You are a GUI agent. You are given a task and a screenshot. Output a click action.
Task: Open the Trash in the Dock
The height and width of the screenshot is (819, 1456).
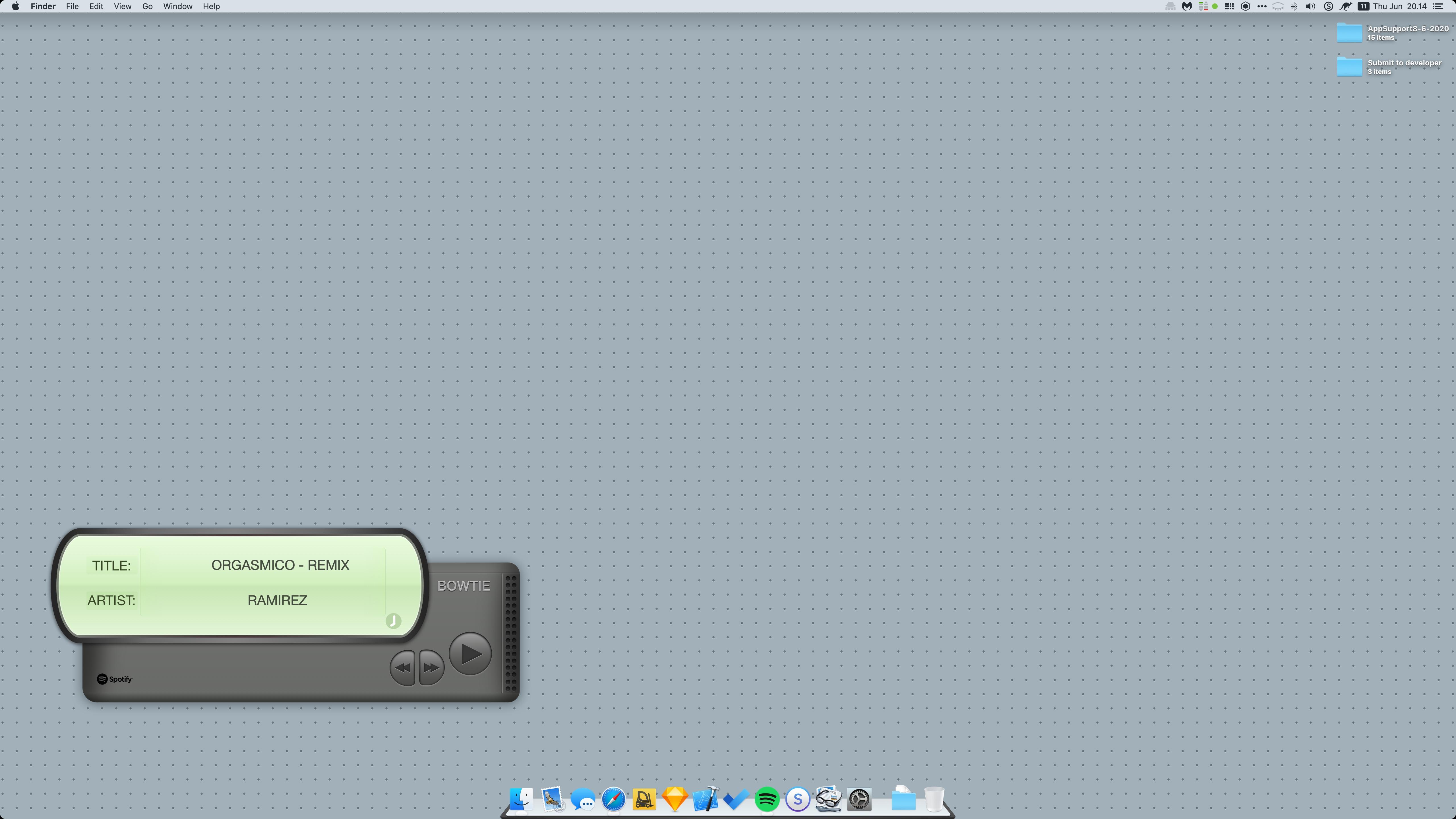click(x=934, y=800)
